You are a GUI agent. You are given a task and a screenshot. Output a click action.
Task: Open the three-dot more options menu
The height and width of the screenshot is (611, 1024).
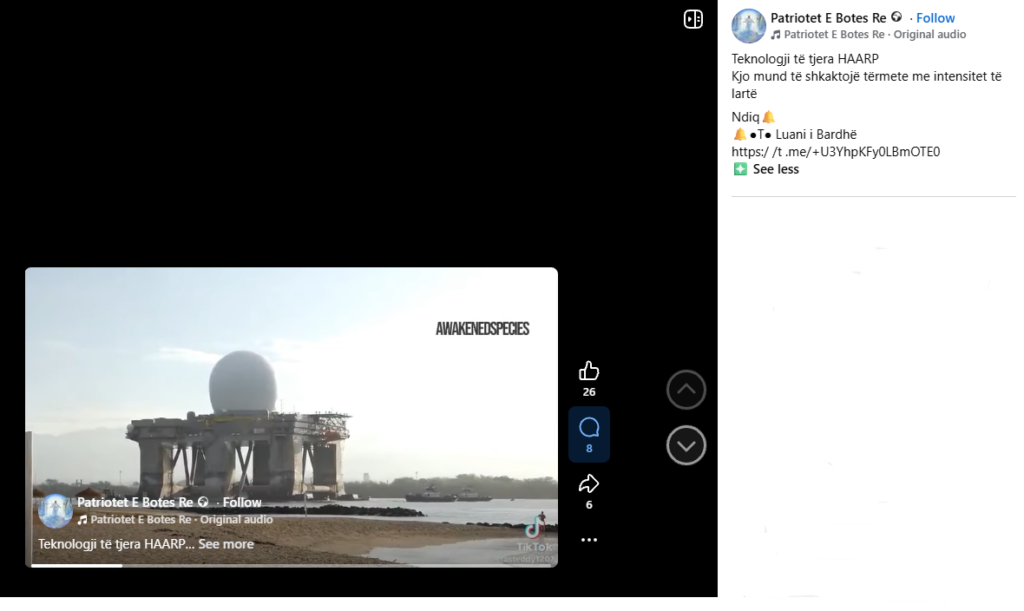(x=589, y=540)
